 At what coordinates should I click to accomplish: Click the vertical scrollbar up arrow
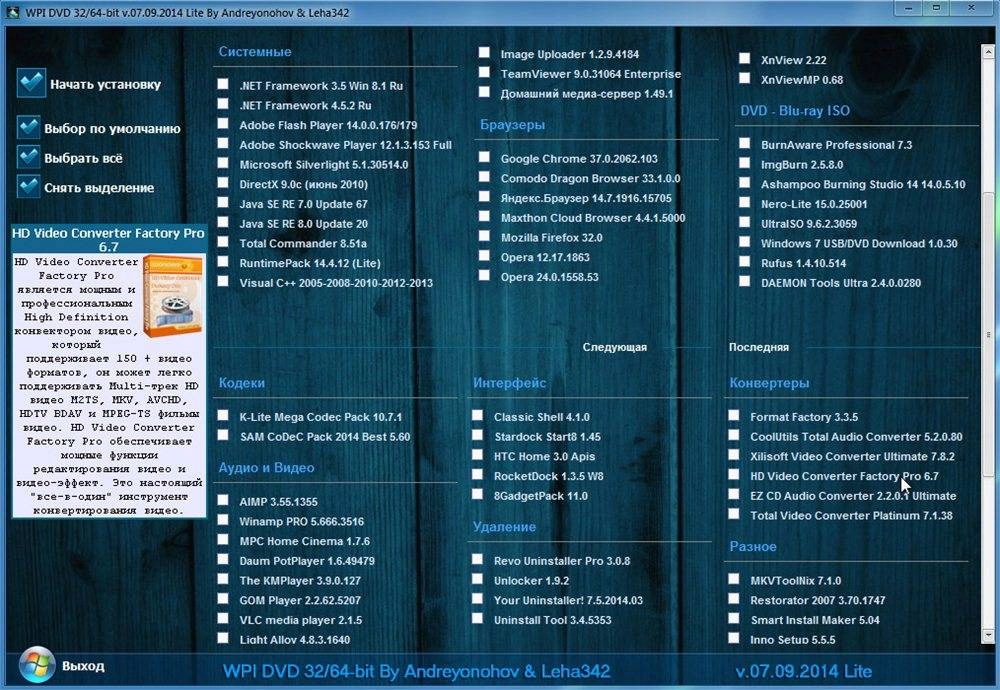click(x=989, y=51)
